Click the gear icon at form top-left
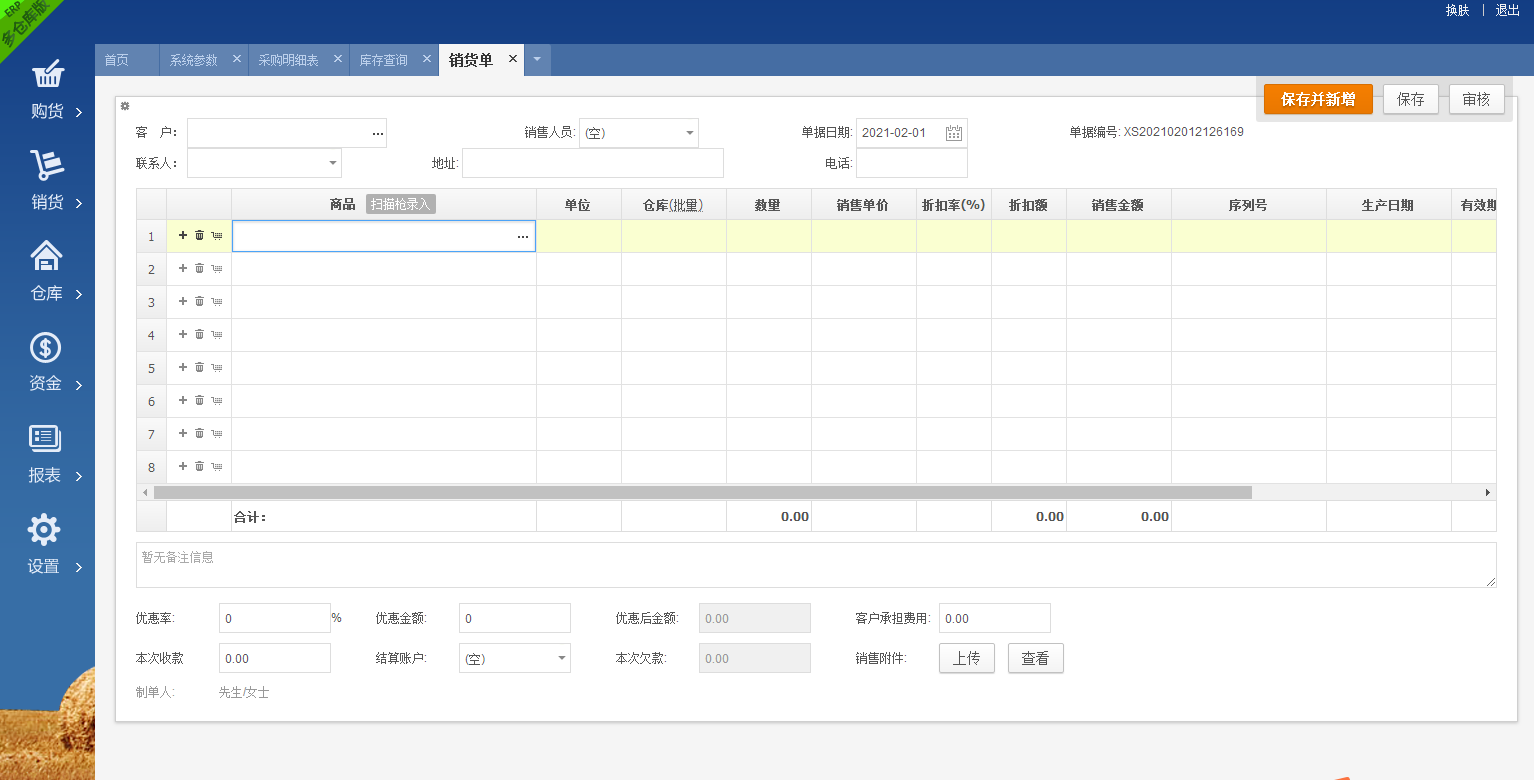Viewport: 1534px width, 780px height. click(x=125, y=106)
